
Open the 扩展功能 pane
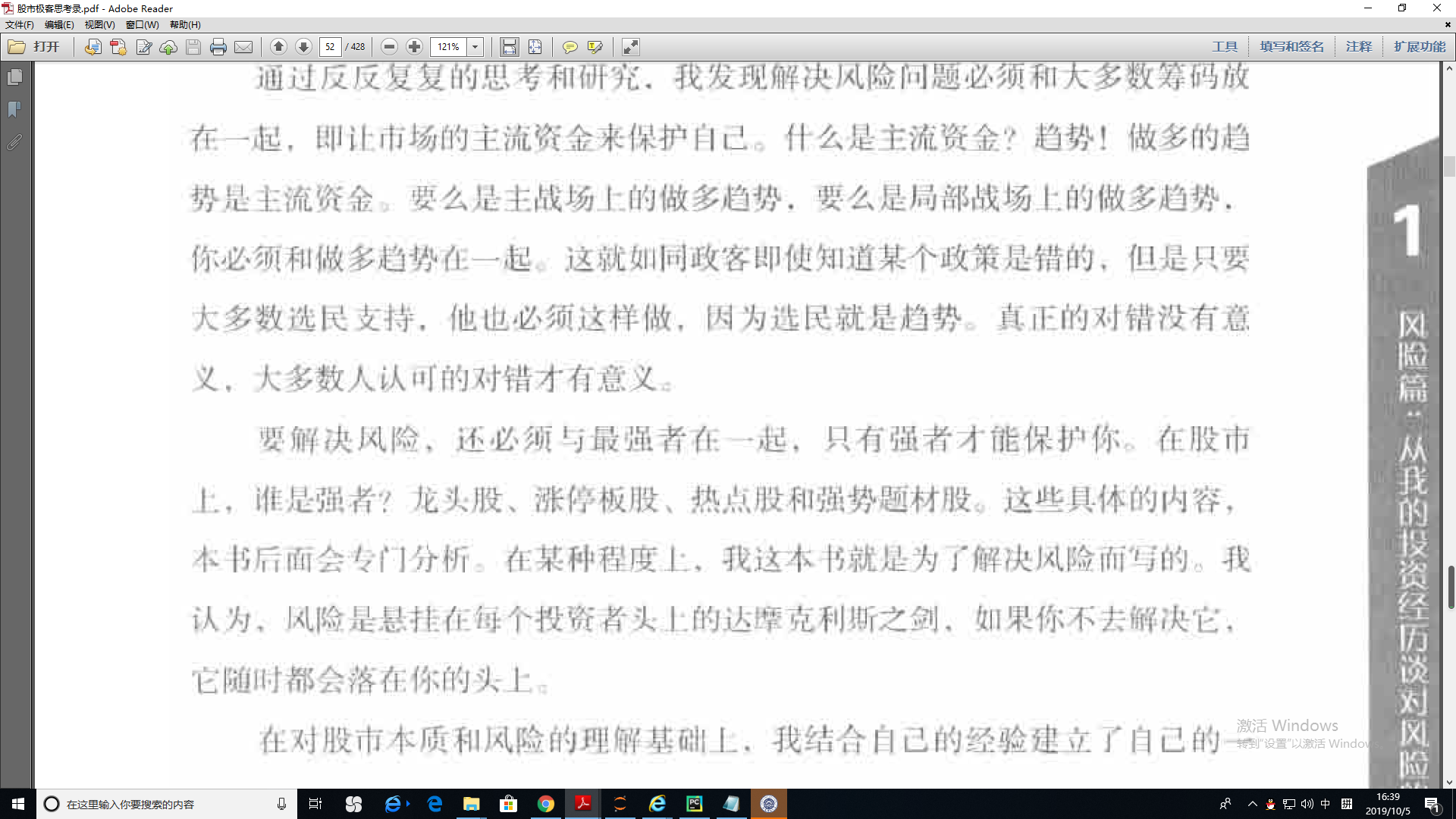pos(1420,47)
